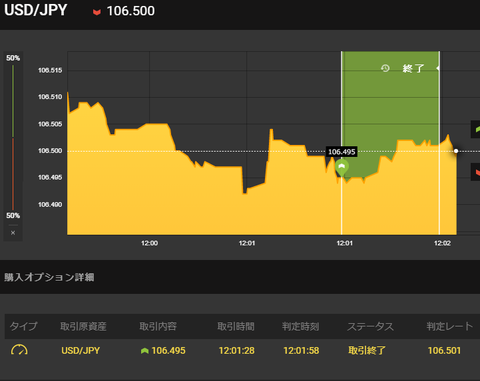Viewport: 480px width, 381px height.
Task: Click the top 50% sentiment label
Action: pos(13,58)
